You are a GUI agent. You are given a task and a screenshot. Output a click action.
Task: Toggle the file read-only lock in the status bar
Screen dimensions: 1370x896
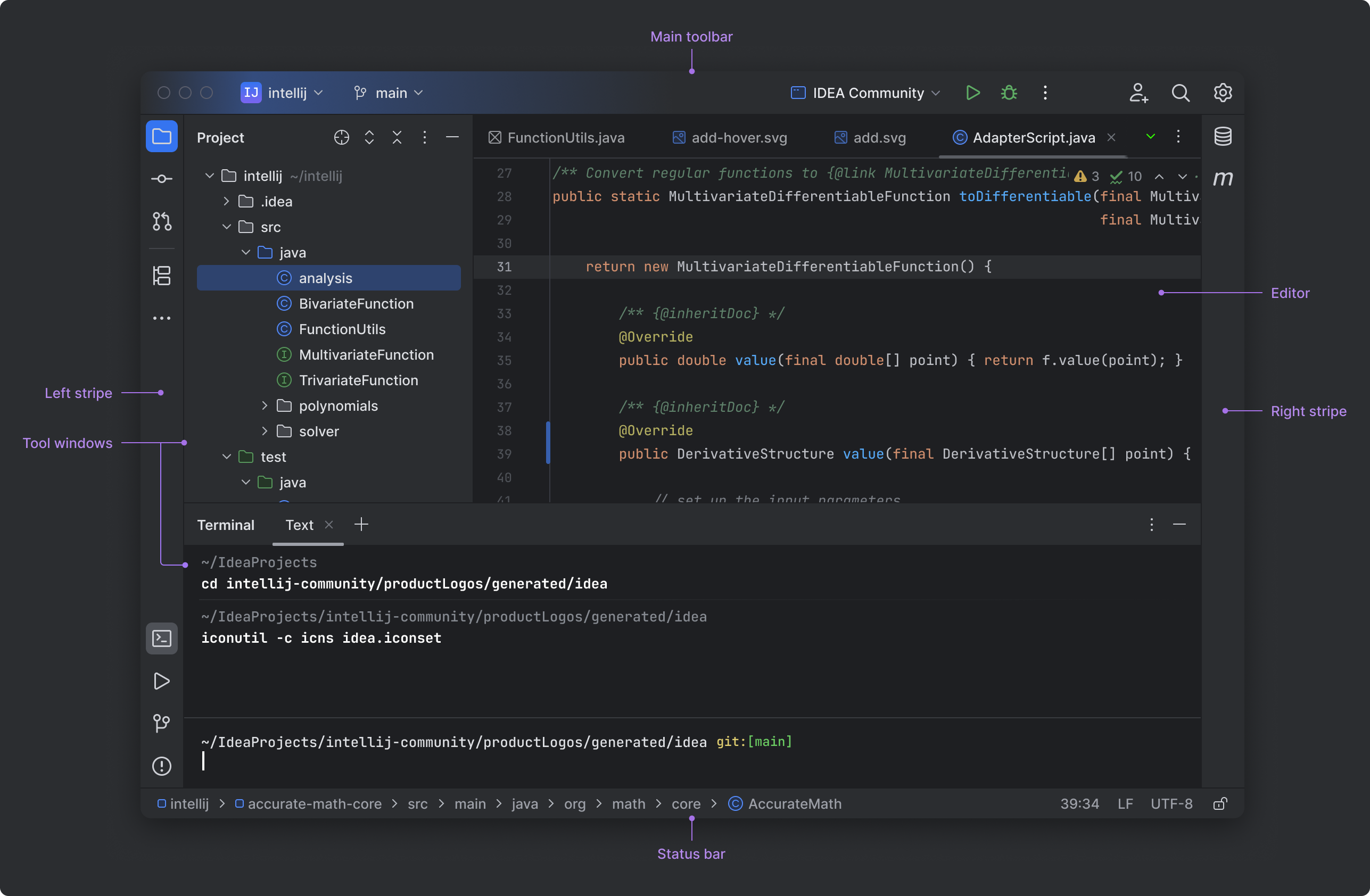[x=1220, y=803]
